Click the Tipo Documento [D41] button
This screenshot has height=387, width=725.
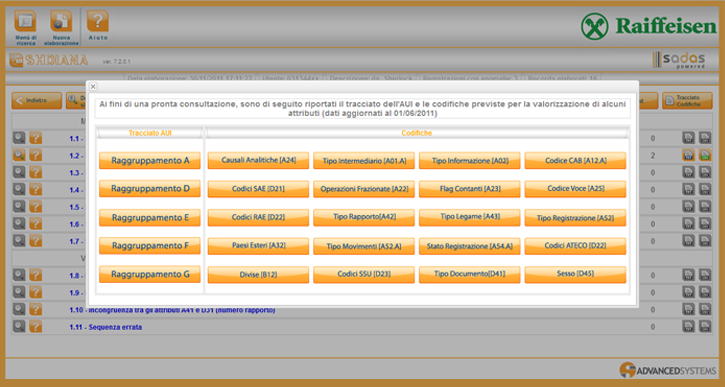click(x=469, y=274)
